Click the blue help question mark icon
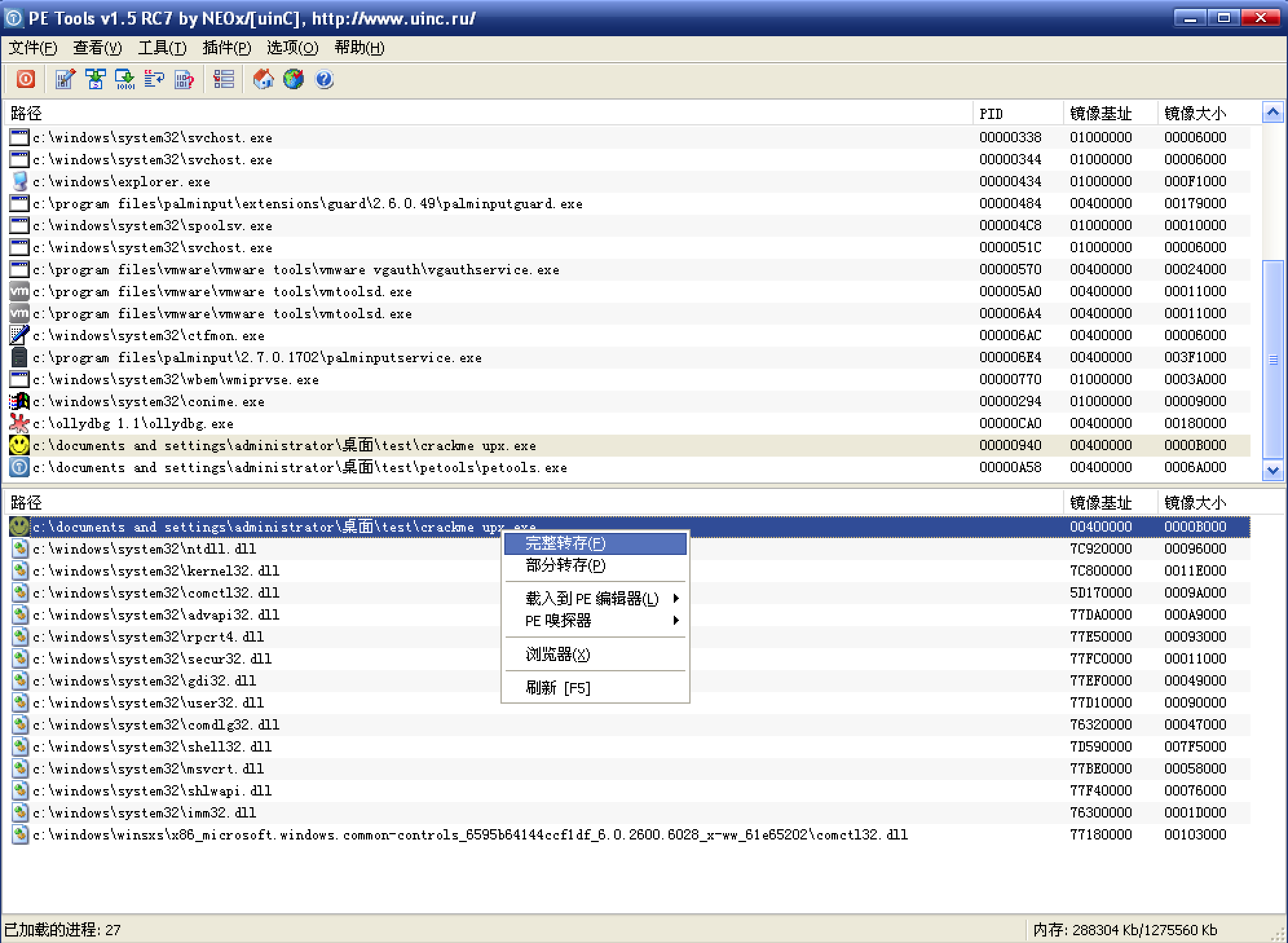 [324, 80]
